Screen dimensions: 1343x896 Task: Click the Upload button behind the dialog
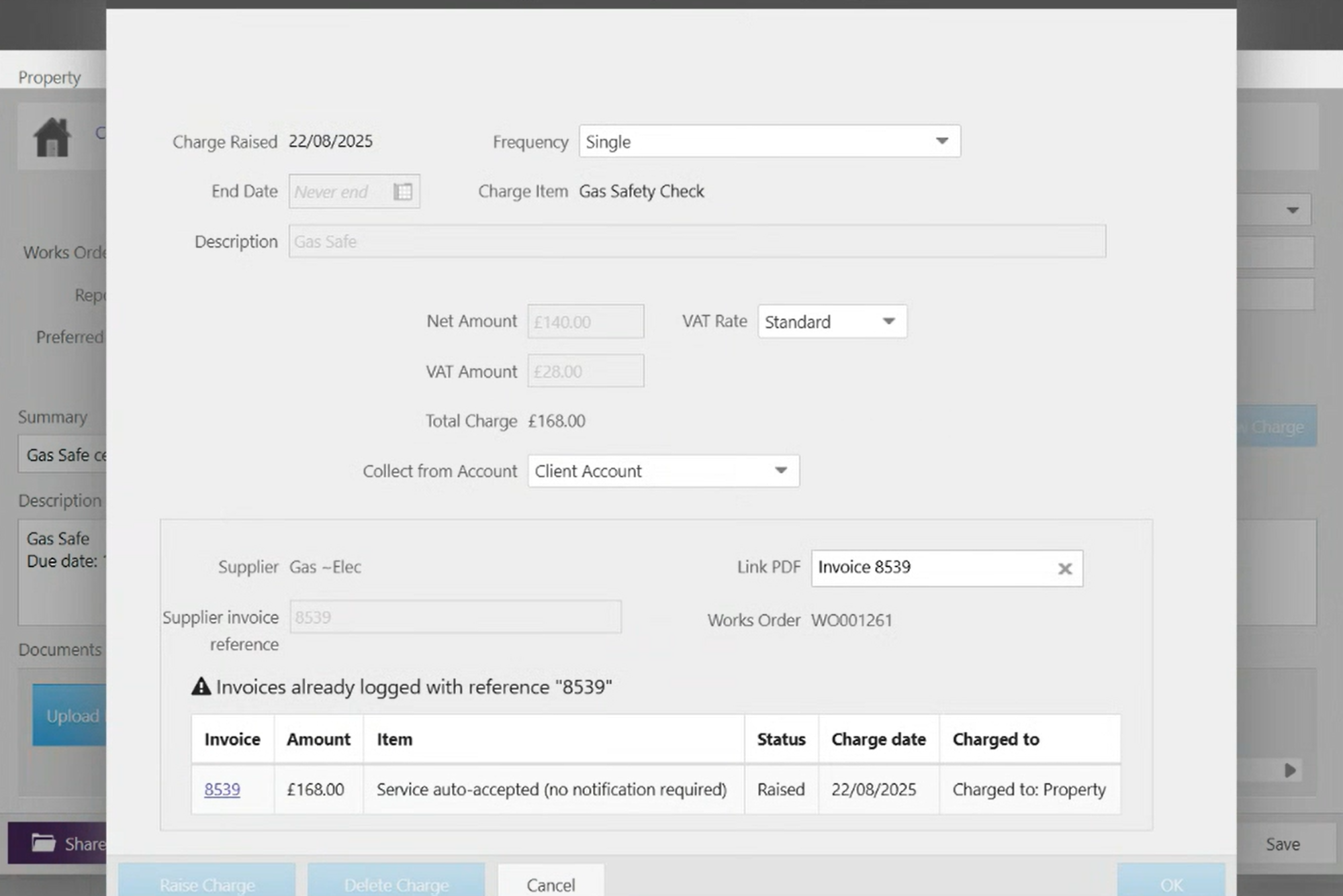69,715
